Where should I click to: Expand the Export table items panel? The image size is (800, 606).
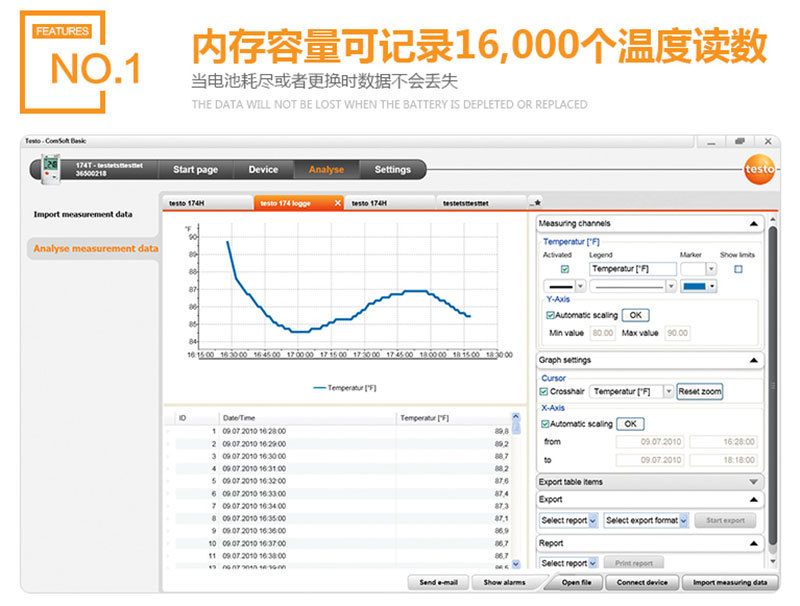click(754, 482)
